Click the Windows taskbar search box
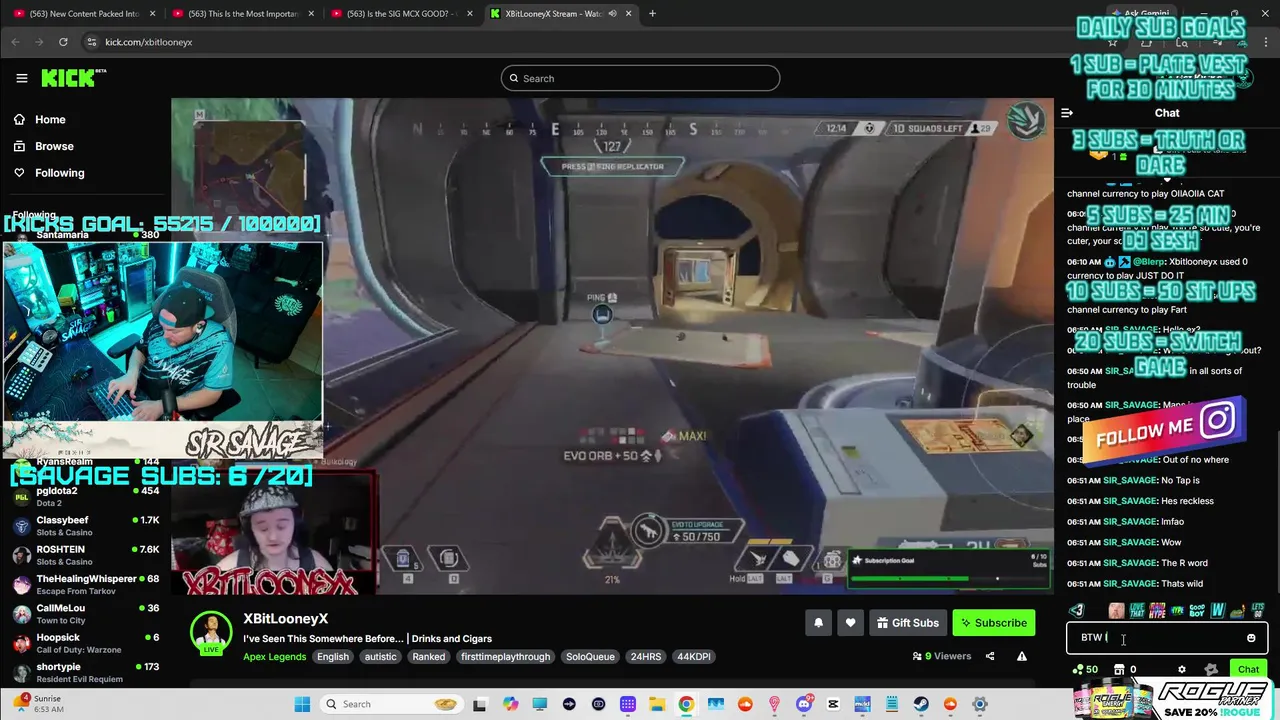The height and width of the screenshot is (720, 1280). 394,704
